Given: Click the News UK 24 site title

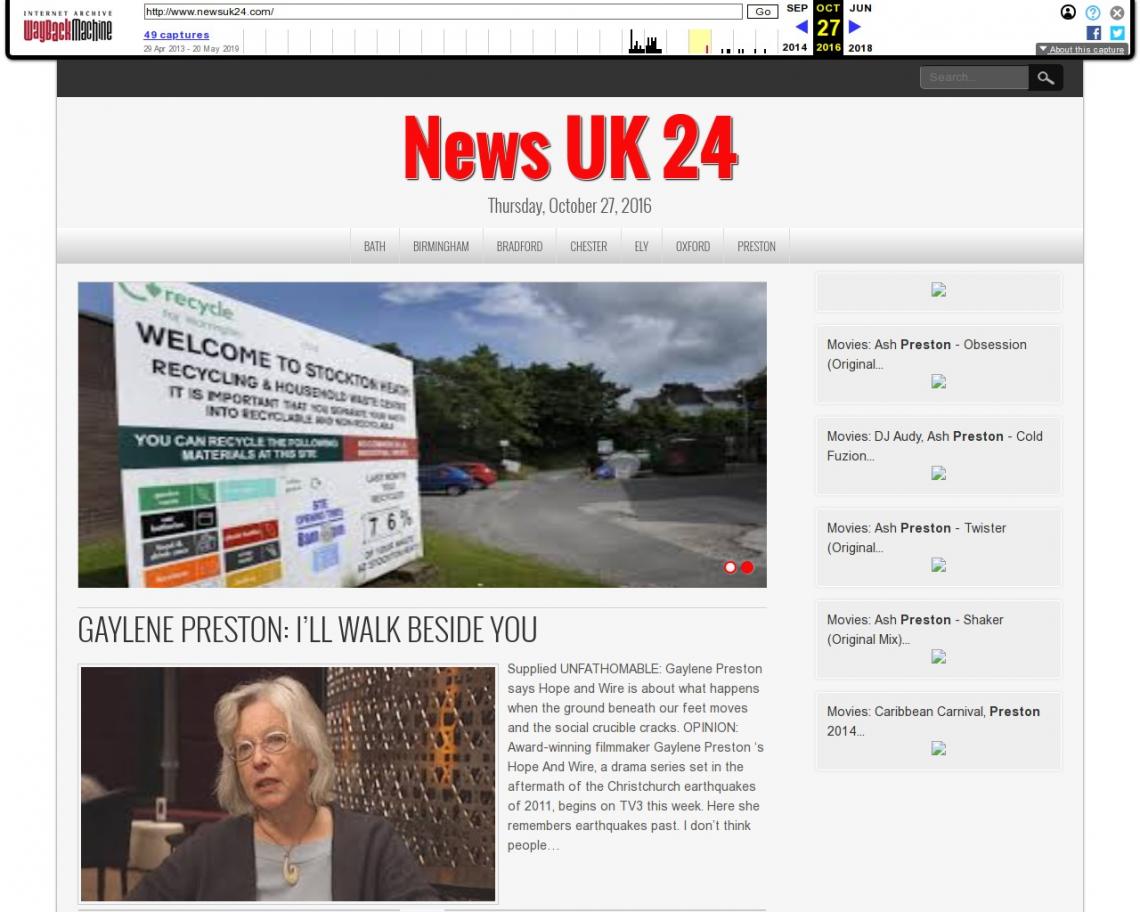Looking at the screenshot, I should 570,148.
